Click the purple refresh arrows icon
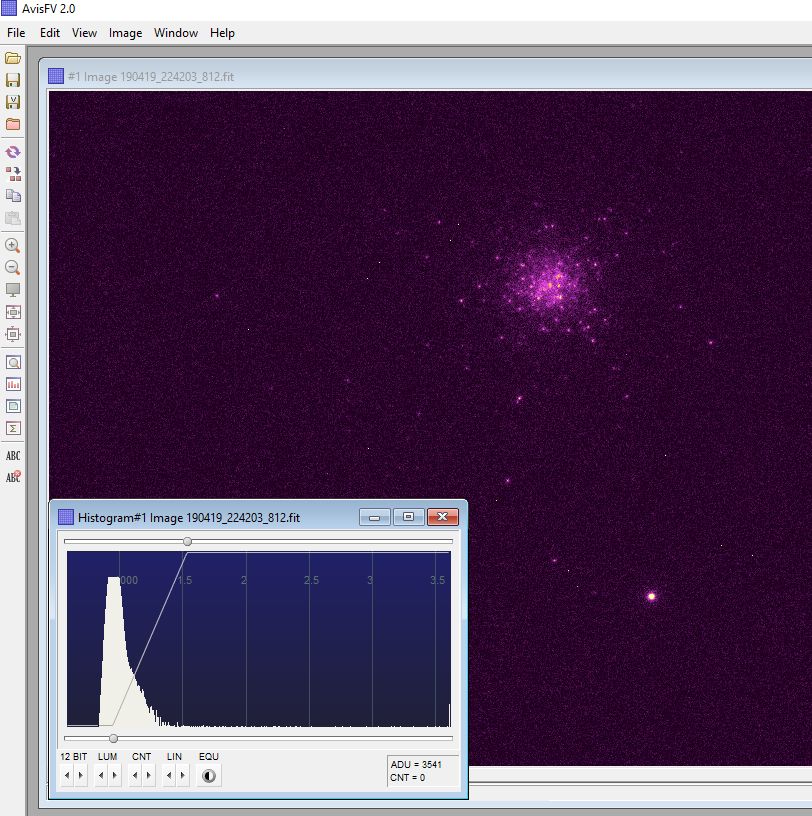The height and width of the screenshot is (816, 812). click(x=13, y=152)
